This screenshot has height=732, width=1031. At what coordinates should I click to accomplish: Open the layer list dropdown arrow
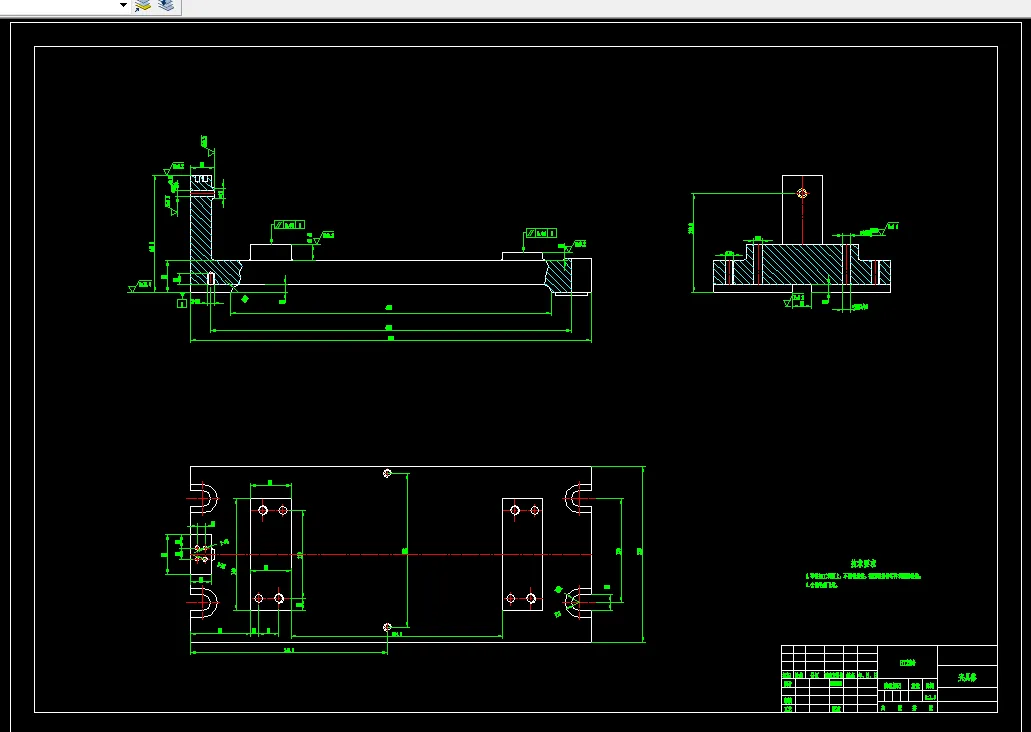point(123,5)
